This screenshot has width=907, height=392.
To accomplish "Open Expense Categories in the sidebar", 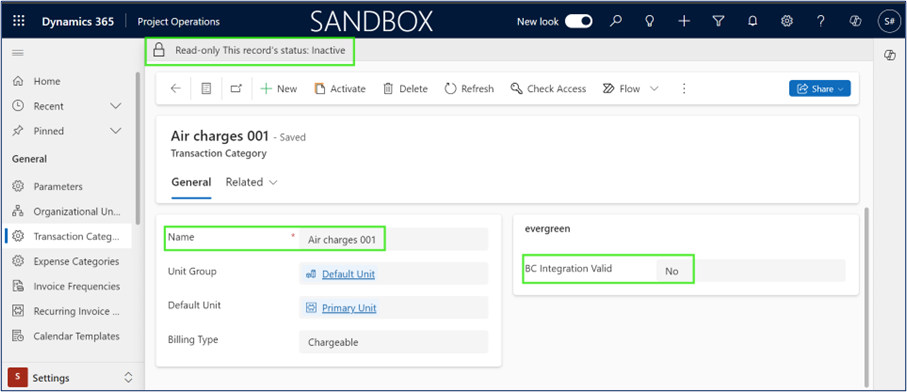I will coord(68,261).
